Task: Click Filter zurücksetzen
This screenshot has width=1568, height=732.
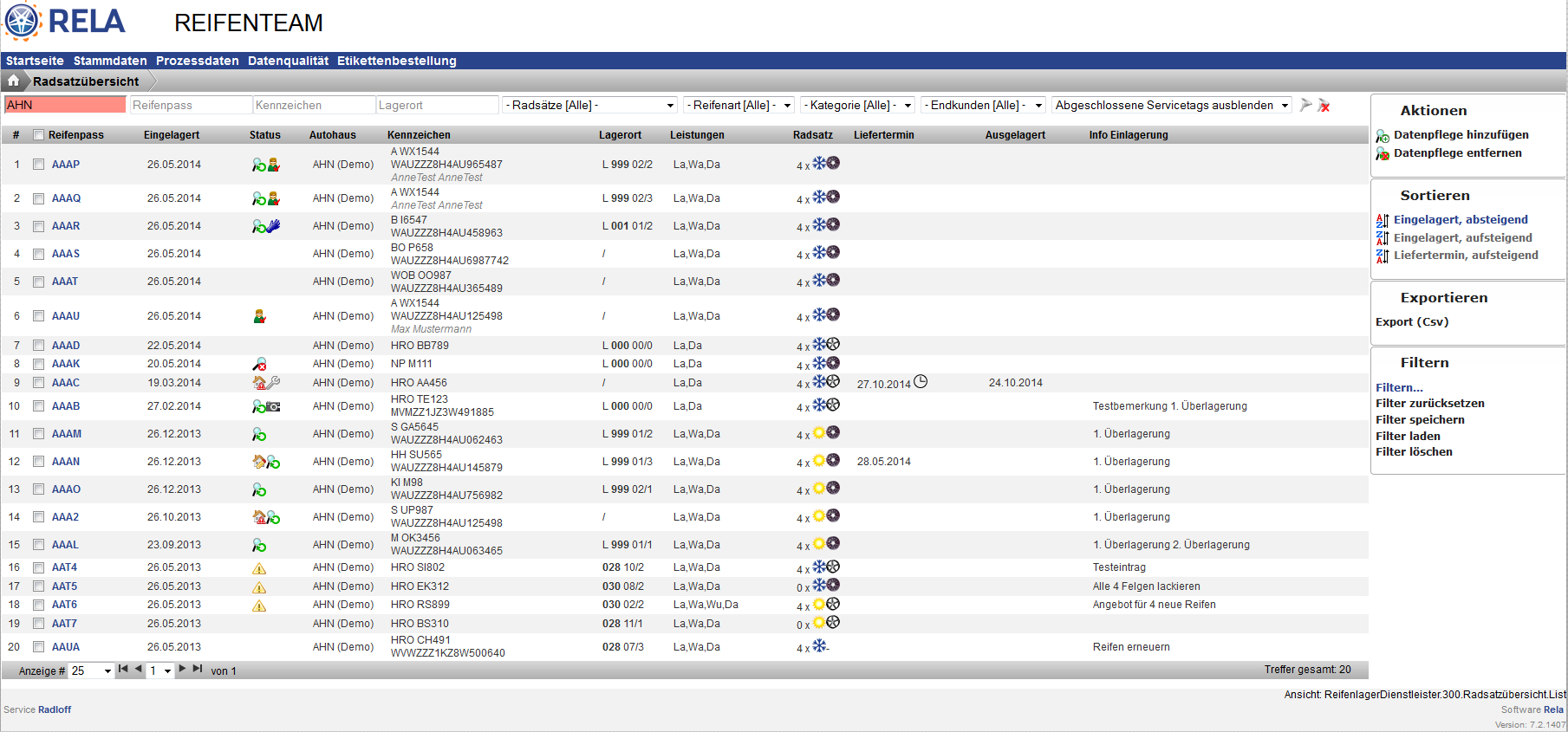Action: pyautogui.click(x=1429, y=404)
